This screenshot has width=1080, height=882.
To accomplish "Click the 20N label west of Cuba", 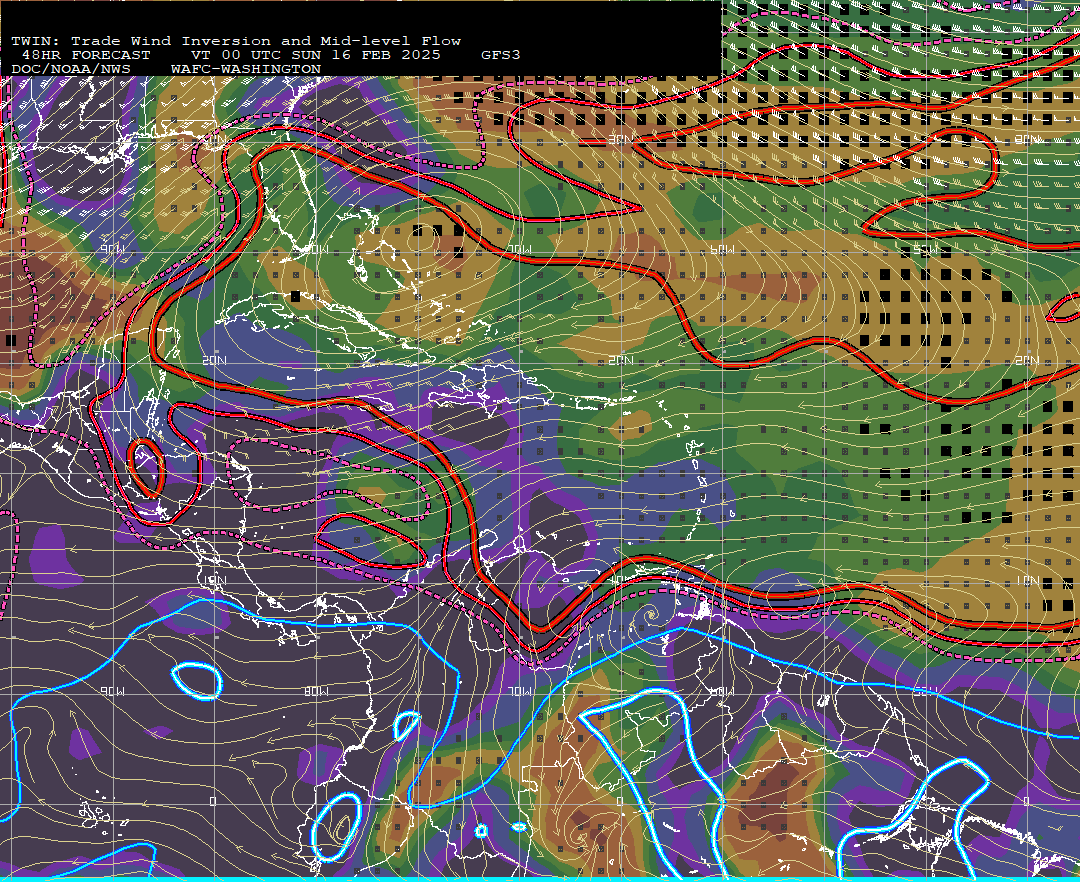I will coord(214,361).
